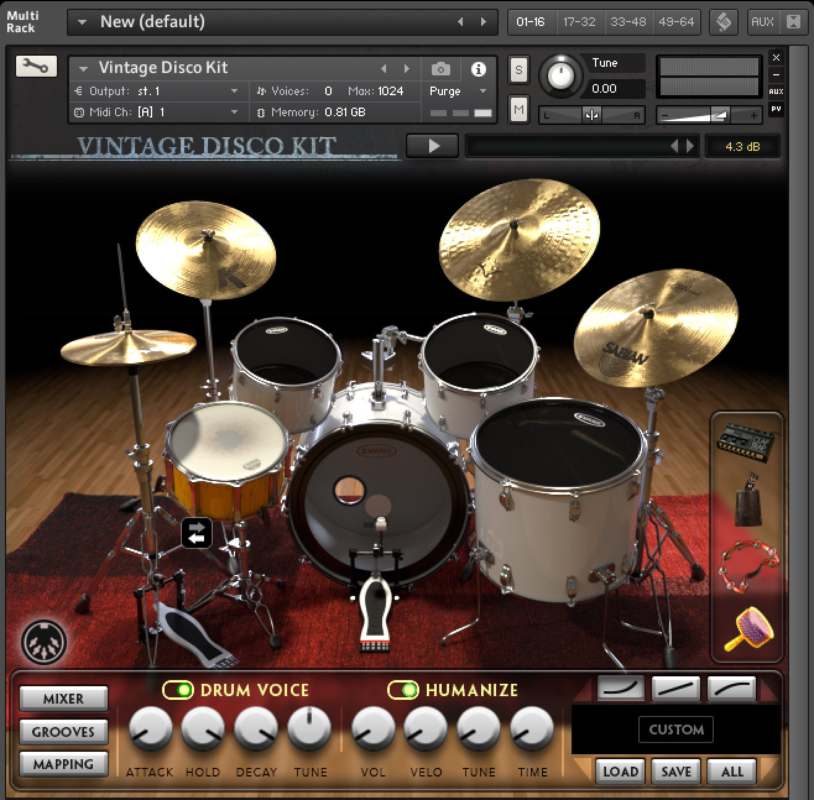Image resolution: width=814 pixels, height=800 pixels.
Task: Click the swap arrows icon near snare
Action: 197,533
